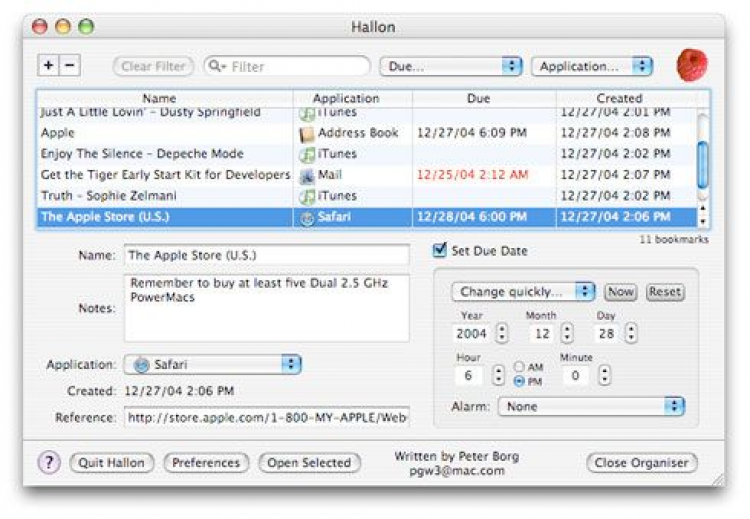Click the Month field showing 12
750x519 pixels.
[542, 333]
